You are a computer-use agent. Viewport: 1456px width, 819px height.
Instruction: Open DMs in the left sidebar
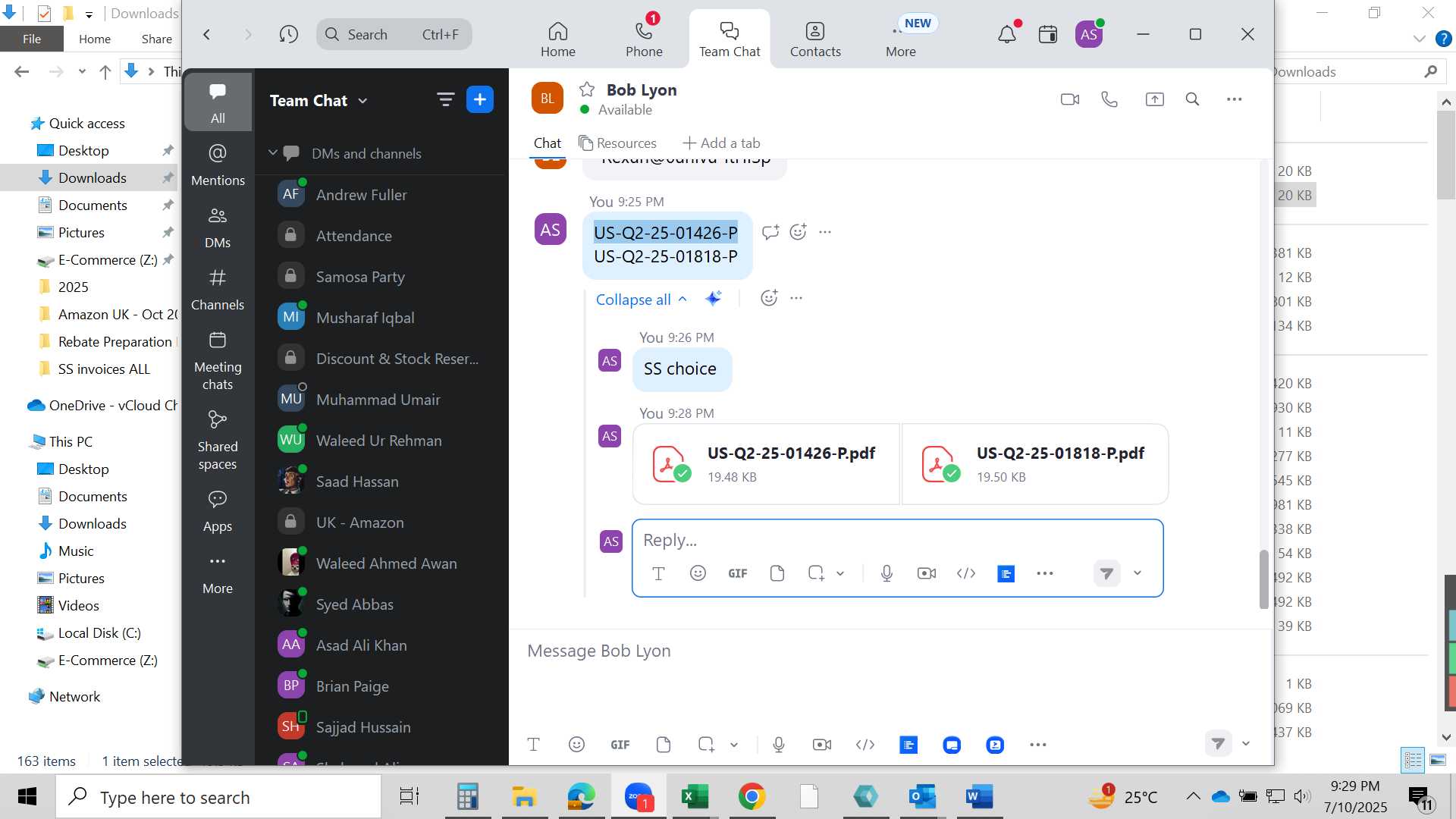(x=218, y=227)
